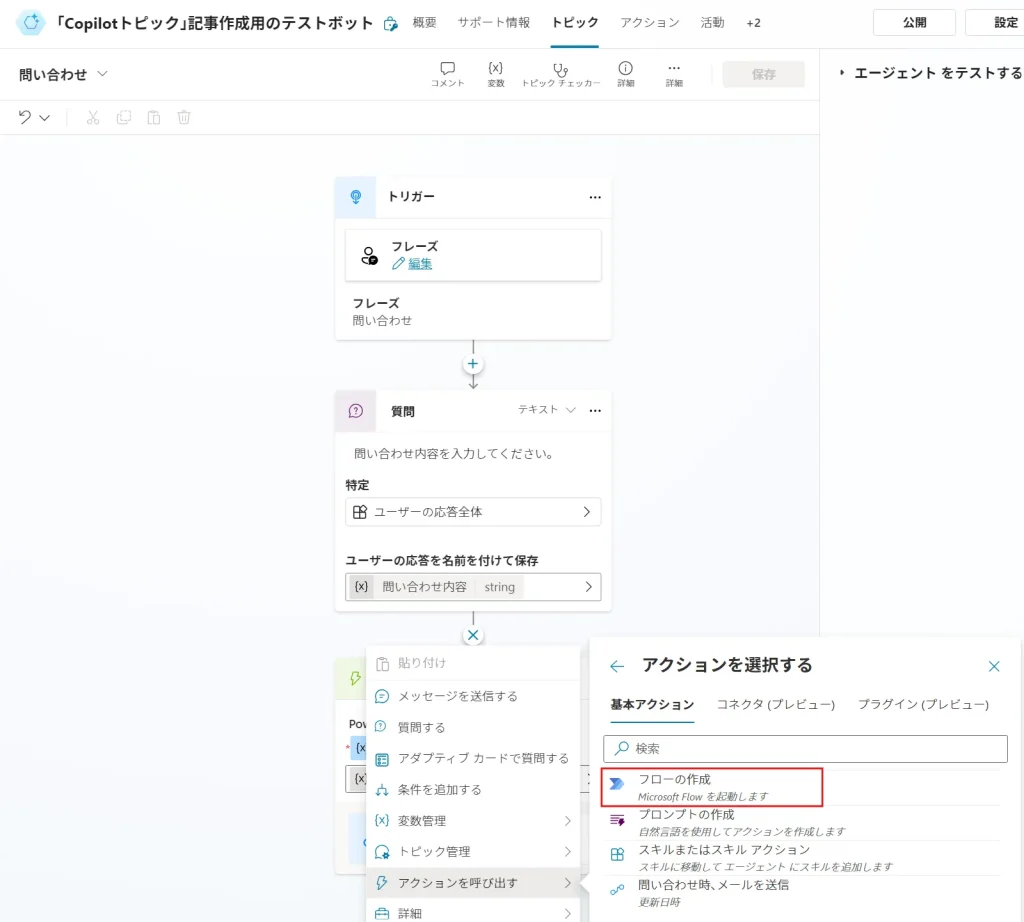Image resolution: width=1024 pixels, height=922 pixels.
Task: Click the delete trash icon in edit toolbar
Action: click(x=184, y=117)
